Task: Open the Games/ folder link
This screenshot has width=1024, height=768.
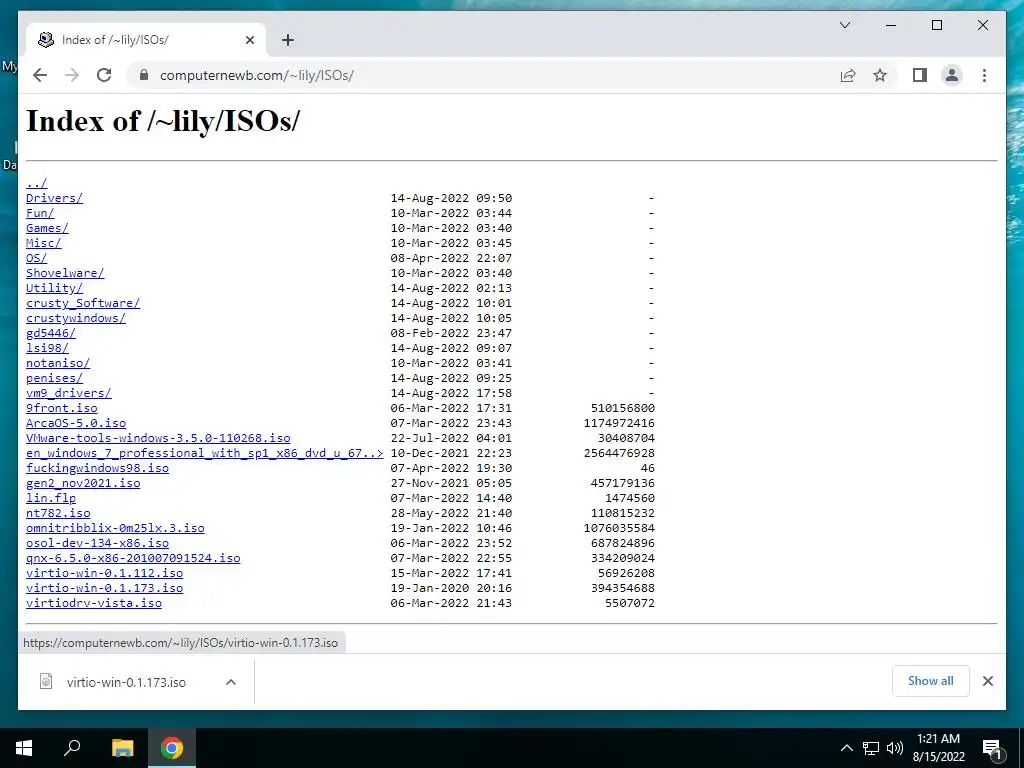Action: (x=47, y=228)
